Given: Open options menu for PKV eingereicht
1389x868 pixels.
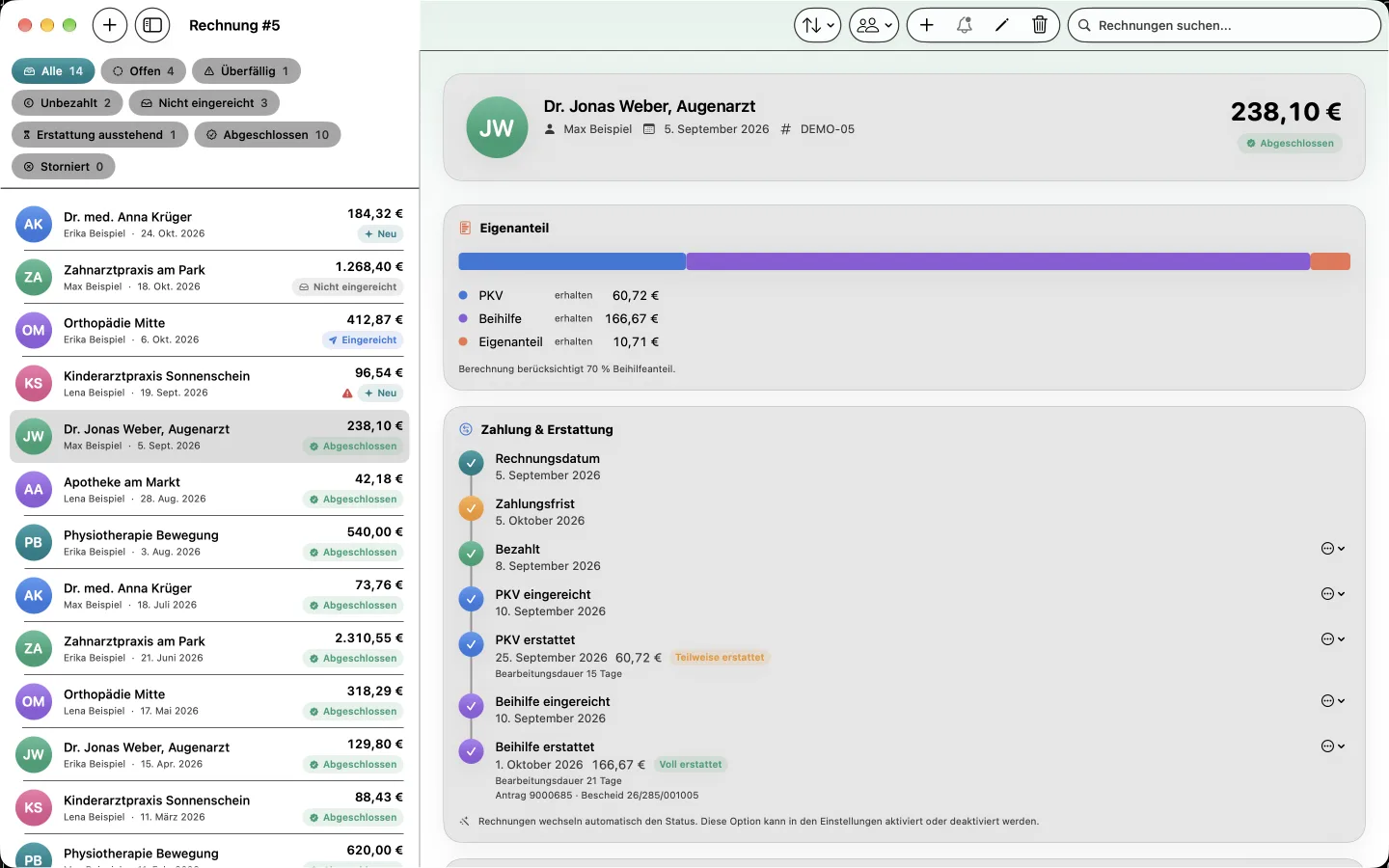Looking at the screenshot, I should click(1333, 594).
